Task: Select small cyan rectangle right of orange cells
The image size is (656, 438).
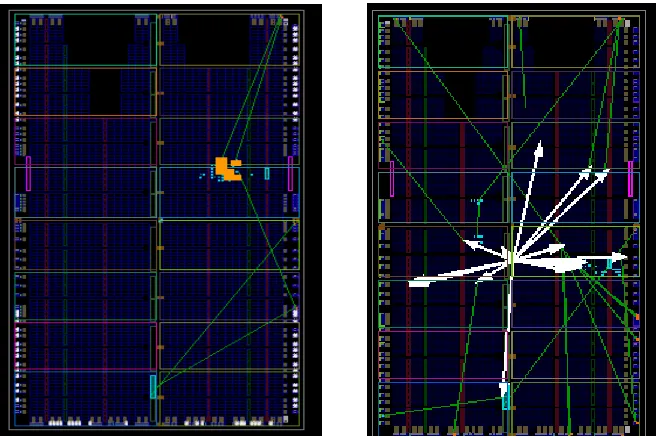Action: 267,173
